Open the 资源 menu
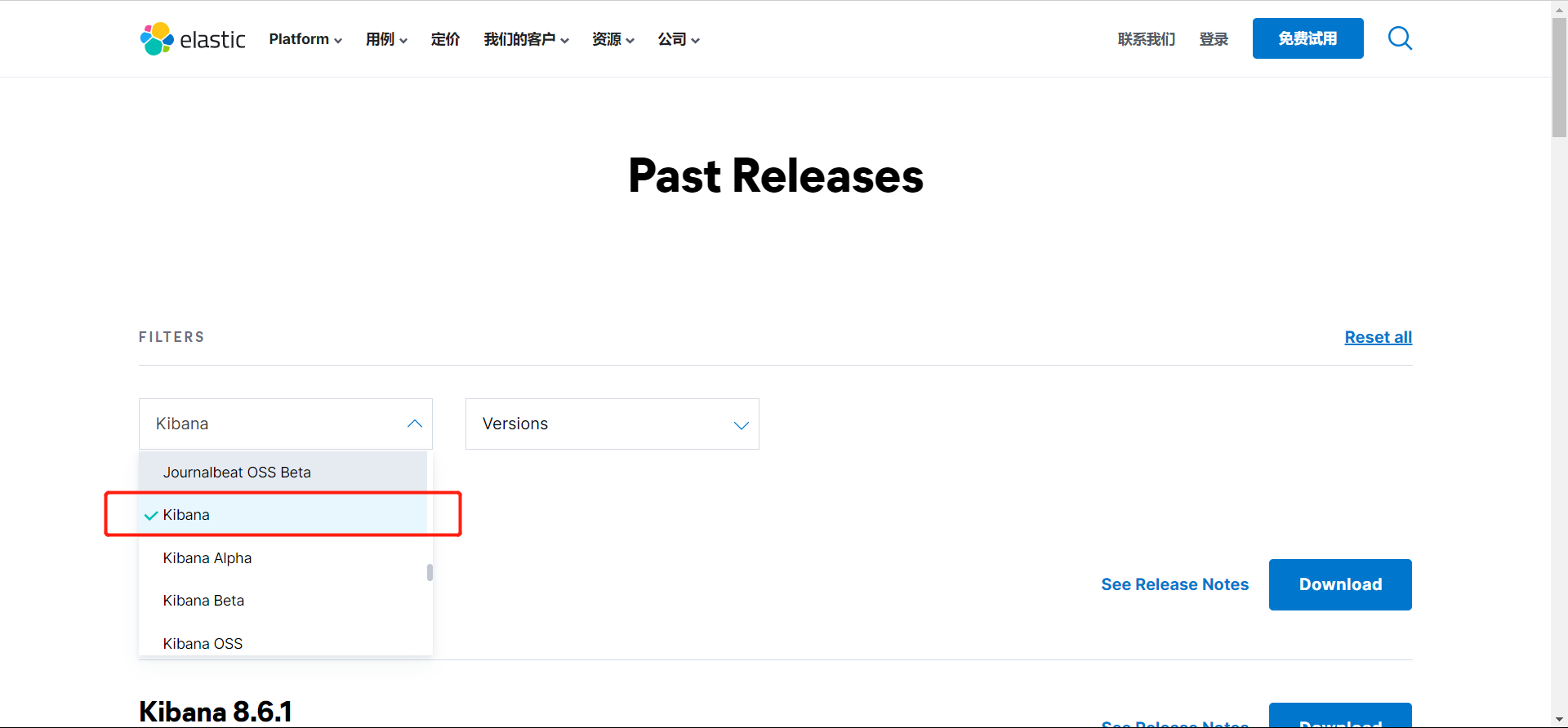The width and height of the screenshot is (1568, 728). (x=613, y=39)
